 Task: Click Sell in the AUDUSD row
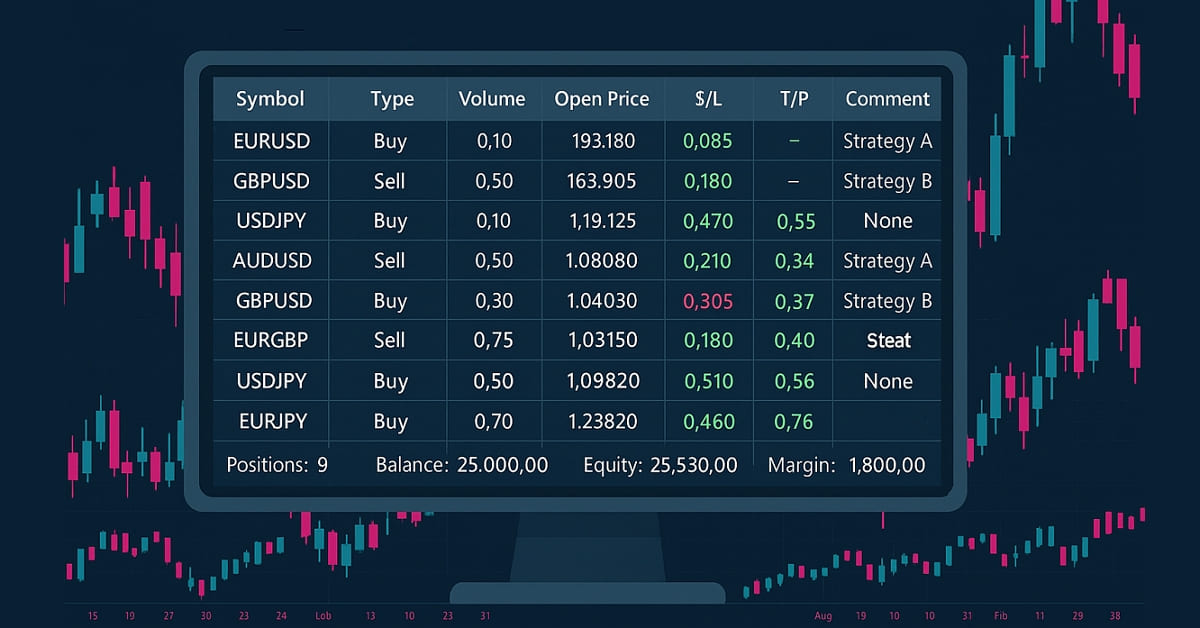(x=389, y=261)
